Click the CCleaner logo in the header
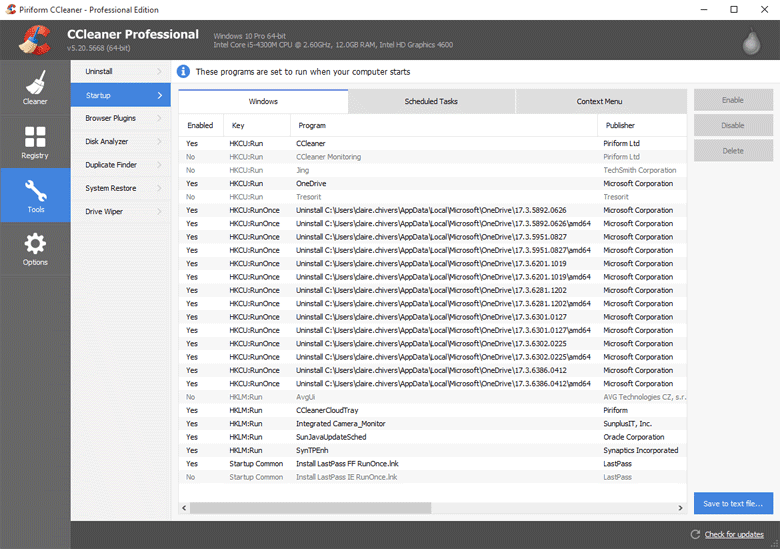This screenshot has height=549, width=780. pos(35,40)
